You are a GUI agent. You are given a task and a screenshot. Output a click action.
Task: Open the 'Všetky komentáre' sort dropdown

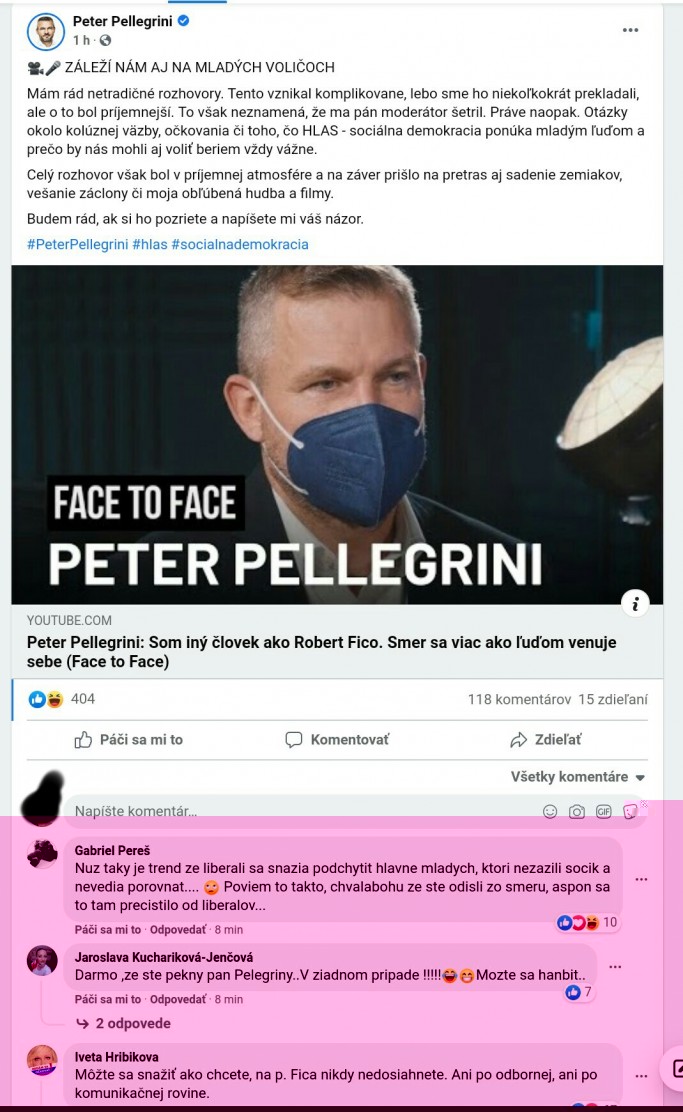[x=578, y=777]
